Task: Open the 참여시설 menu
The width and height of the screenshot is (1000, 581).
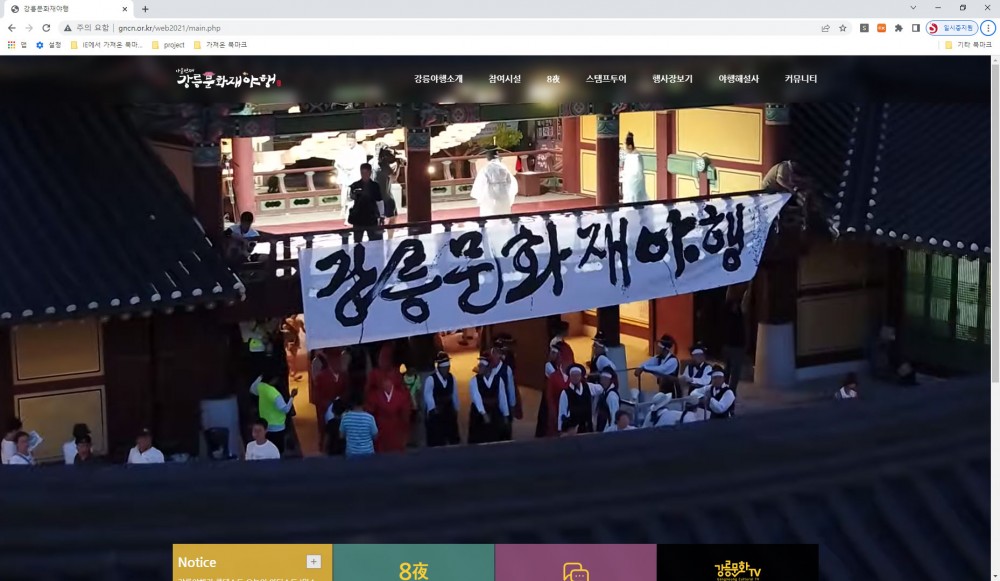Action: point(504,79)
